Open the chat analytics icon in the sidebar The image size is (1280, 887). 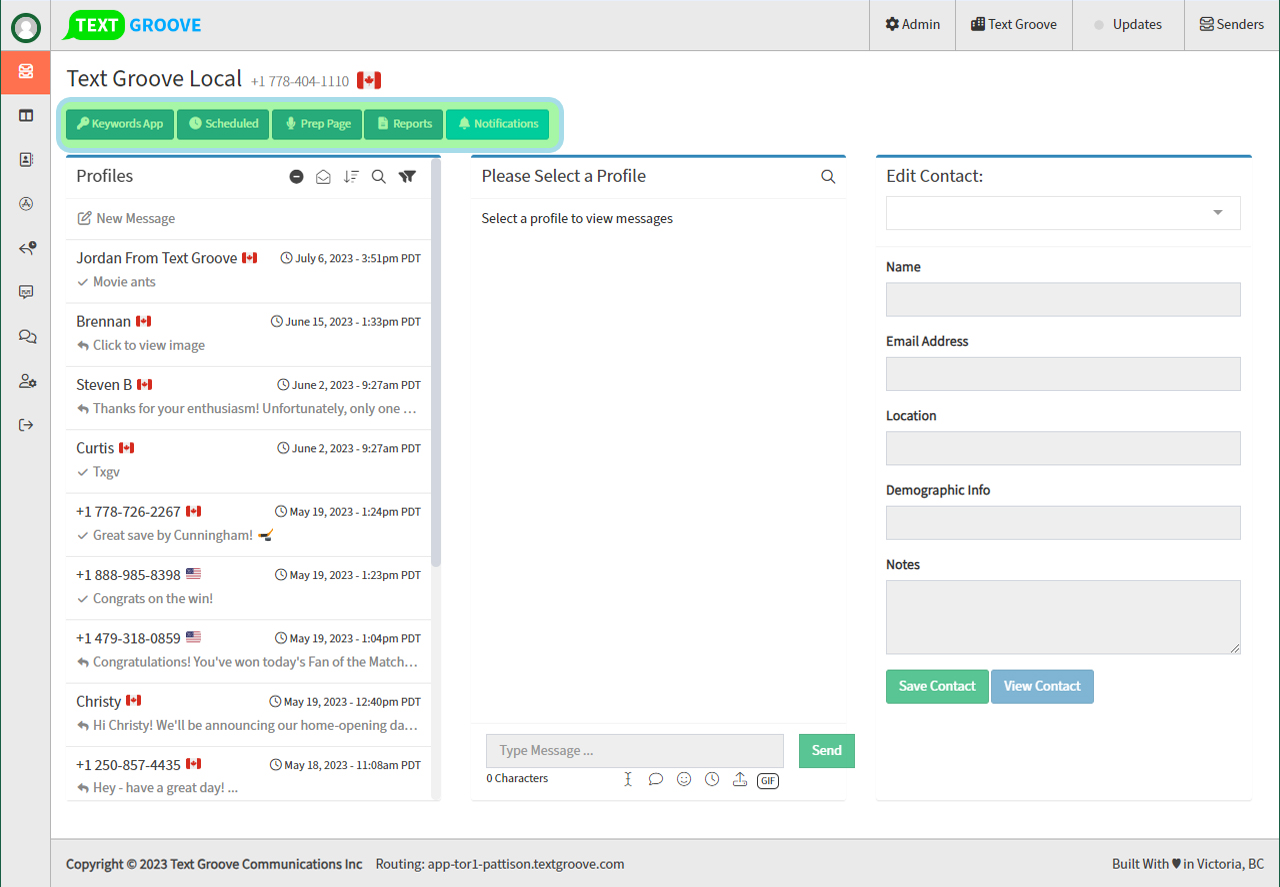(26, 292)
